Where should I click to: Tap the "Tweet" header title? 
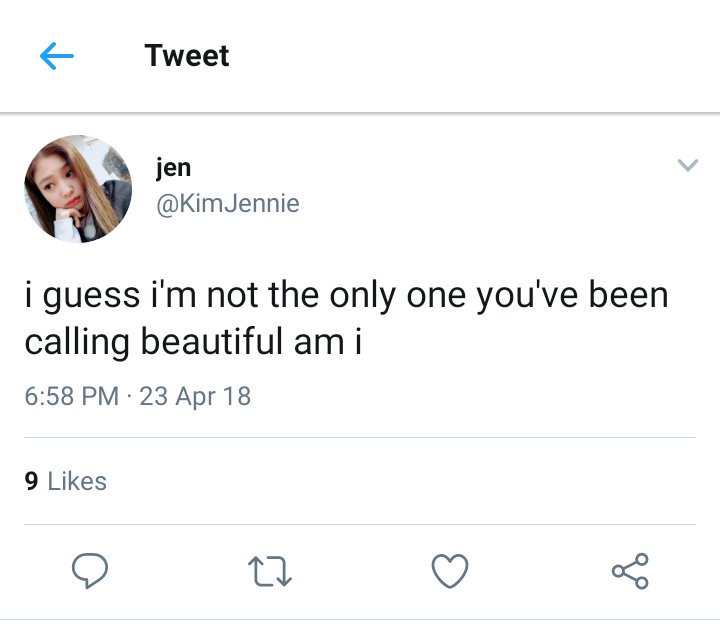[187, 56]
